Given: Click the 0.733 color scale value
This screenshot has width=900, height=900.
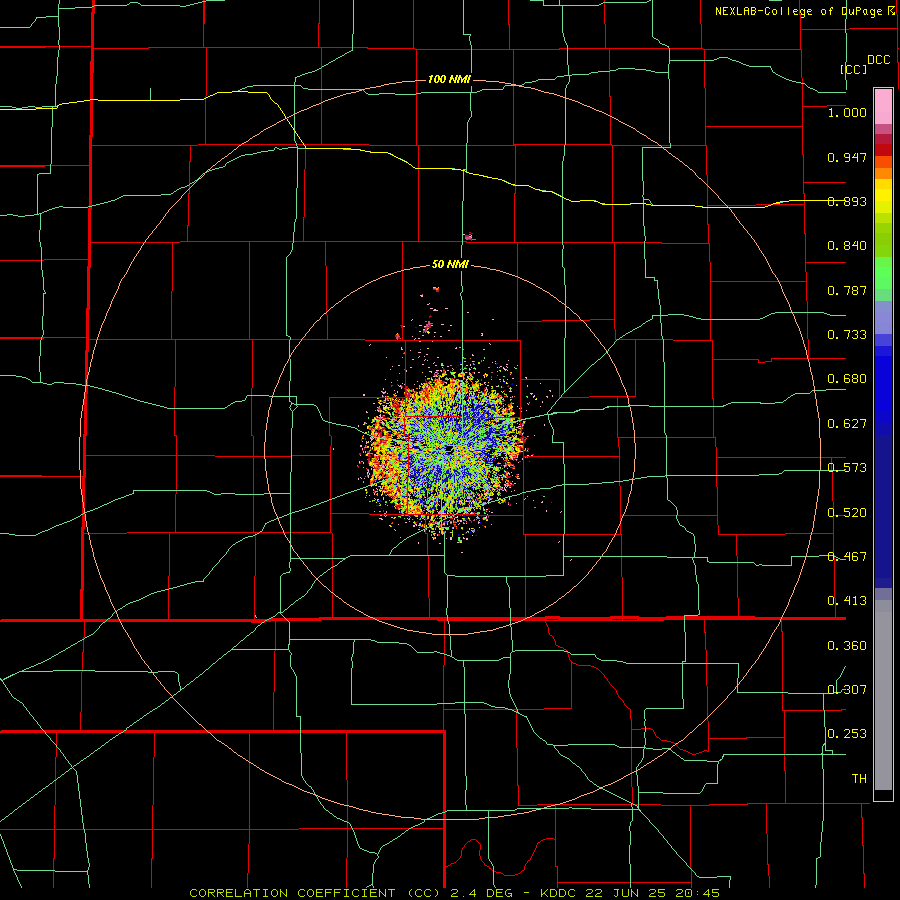Looking at the screenshot, I should (x=847, y=335).
